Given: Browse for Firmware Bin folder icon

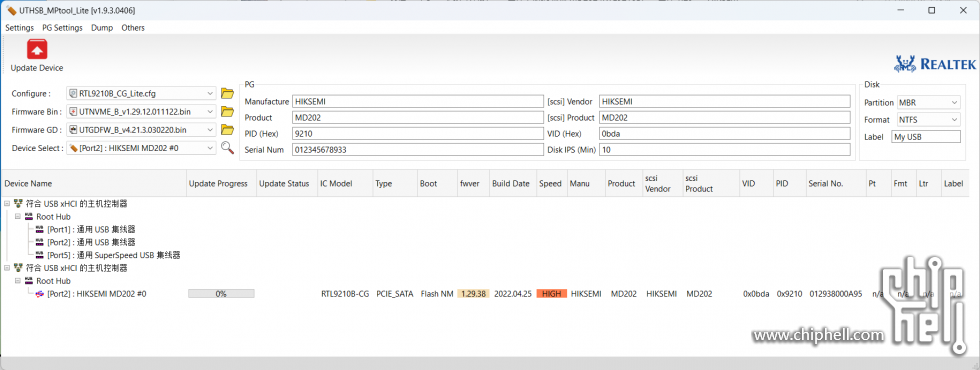Looking at the screenshot, I should [228, 112].
